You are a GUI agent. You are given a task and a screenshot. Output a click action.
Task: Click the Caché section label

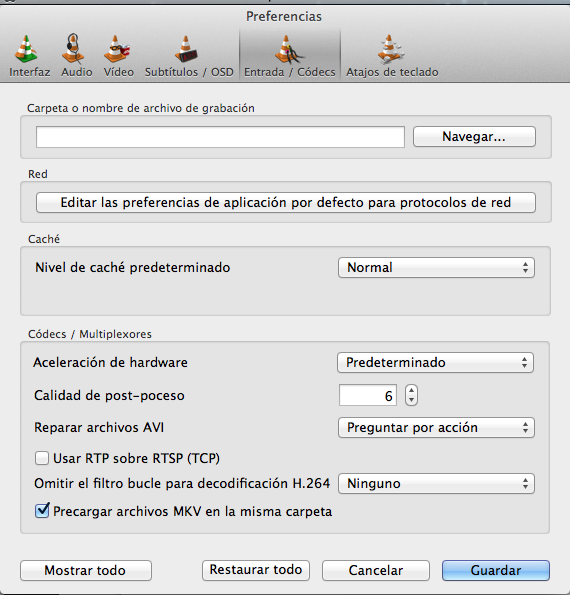coord(44,239)
